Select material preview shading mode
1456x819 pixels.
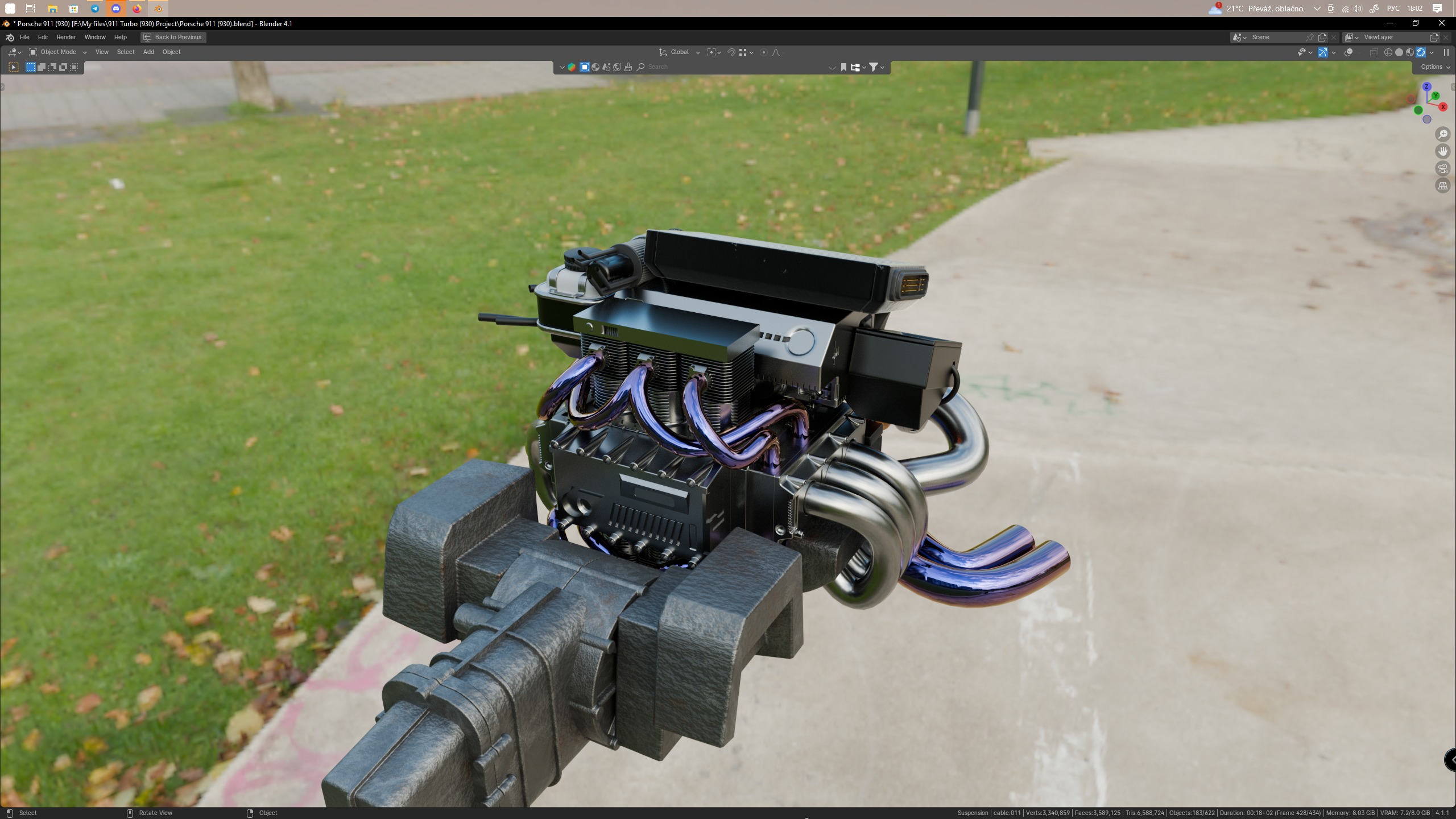(1409, 52)
